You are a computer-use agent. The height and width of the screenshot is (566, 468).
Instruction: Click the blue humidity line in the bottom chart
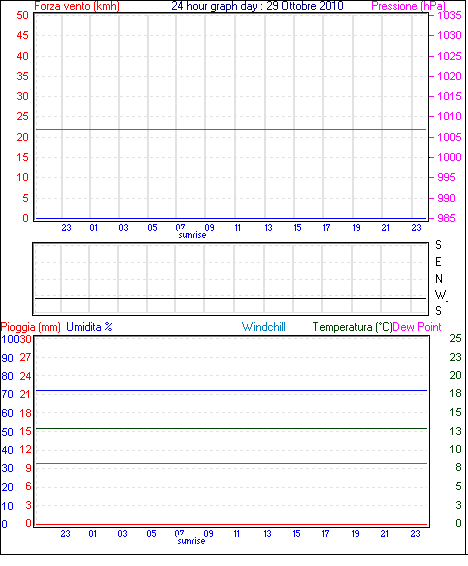click(x=231, y=391)
